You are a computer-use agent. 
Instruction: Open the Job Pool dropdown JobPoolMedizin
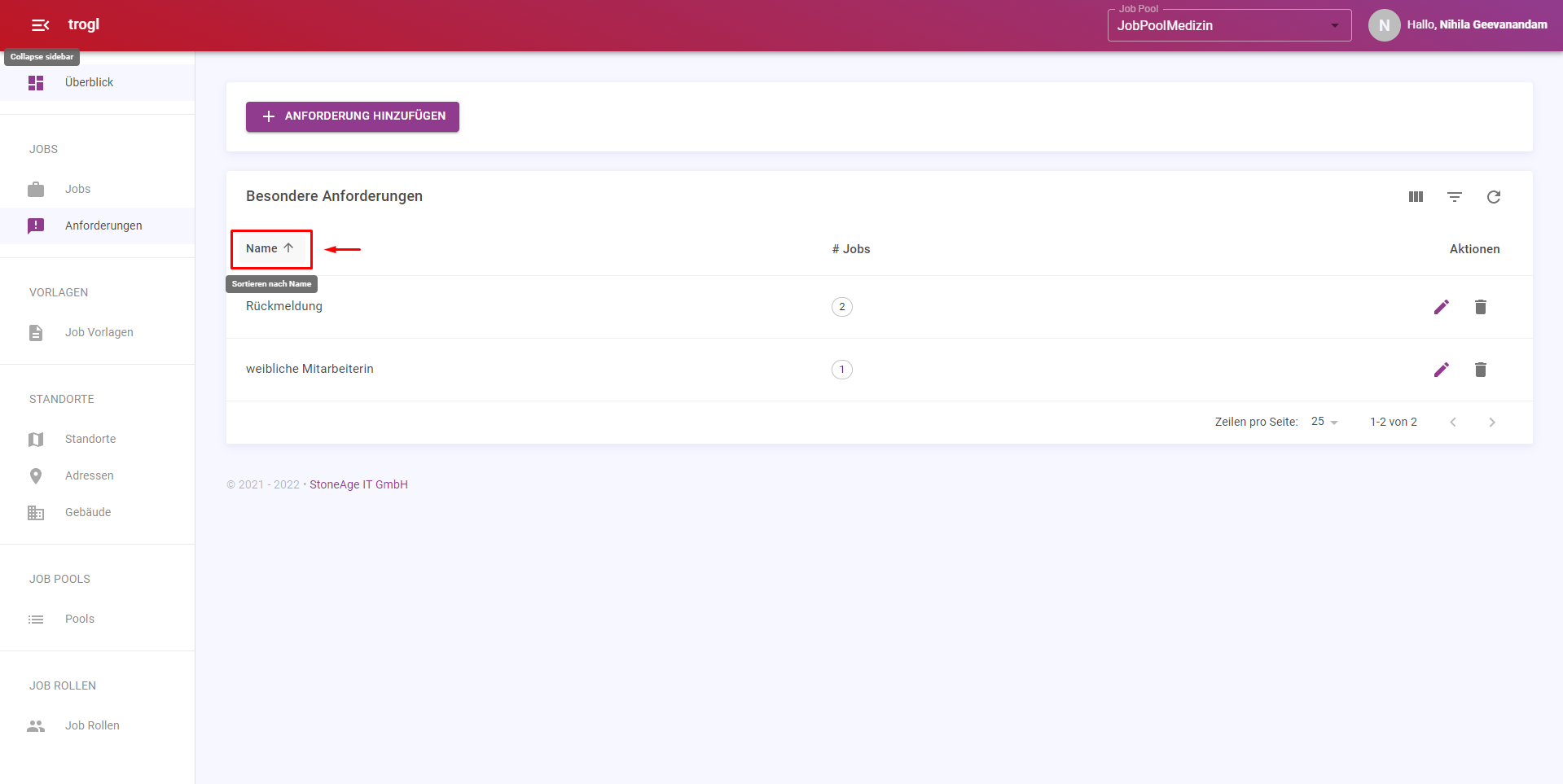[1229, 25]
